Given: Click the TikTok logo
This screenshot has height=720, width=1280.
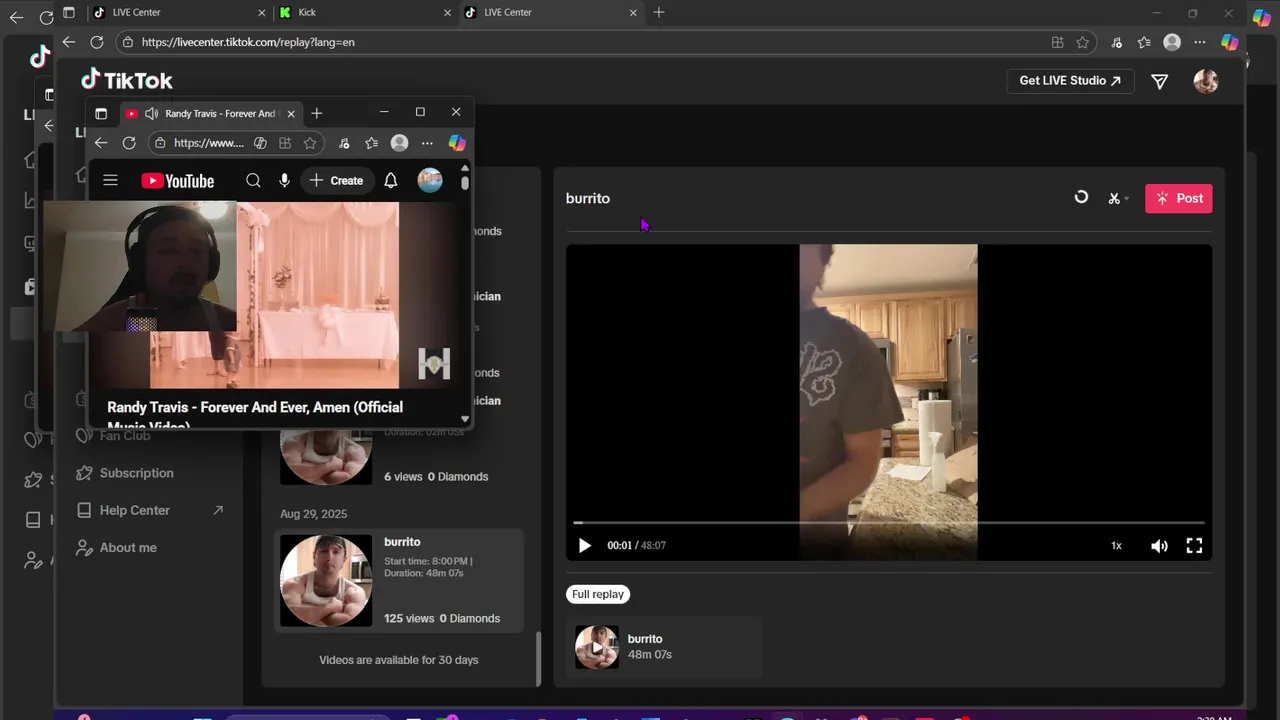Looking at the screenshot, I should click(x=127, y=80).
